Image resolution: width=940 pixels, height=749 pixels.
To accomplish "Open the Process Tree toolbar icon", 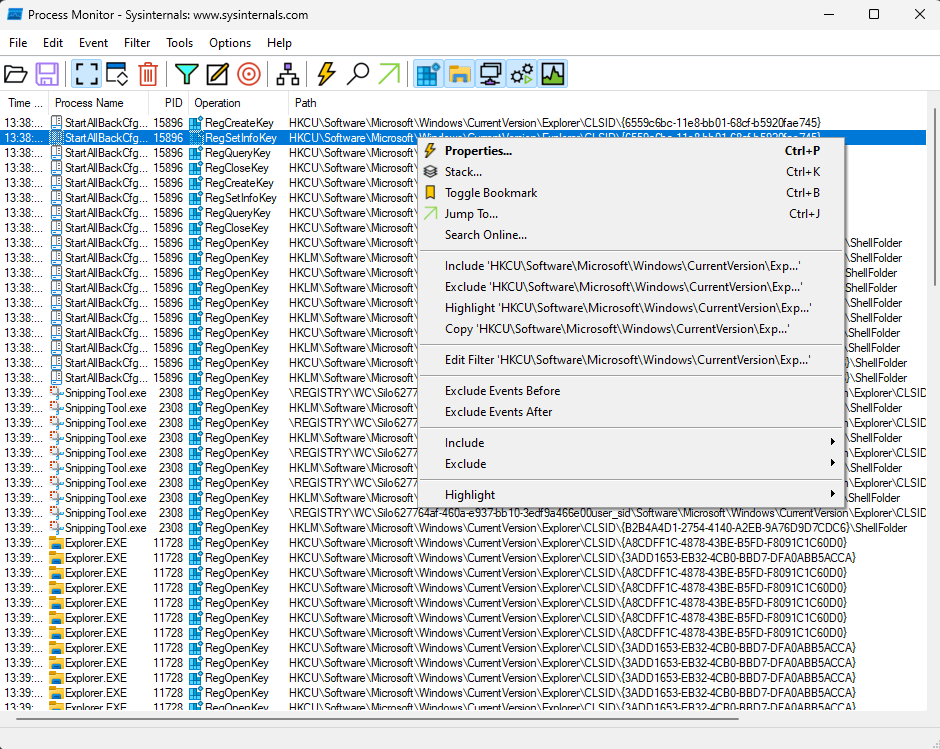I will coord(288,74).
